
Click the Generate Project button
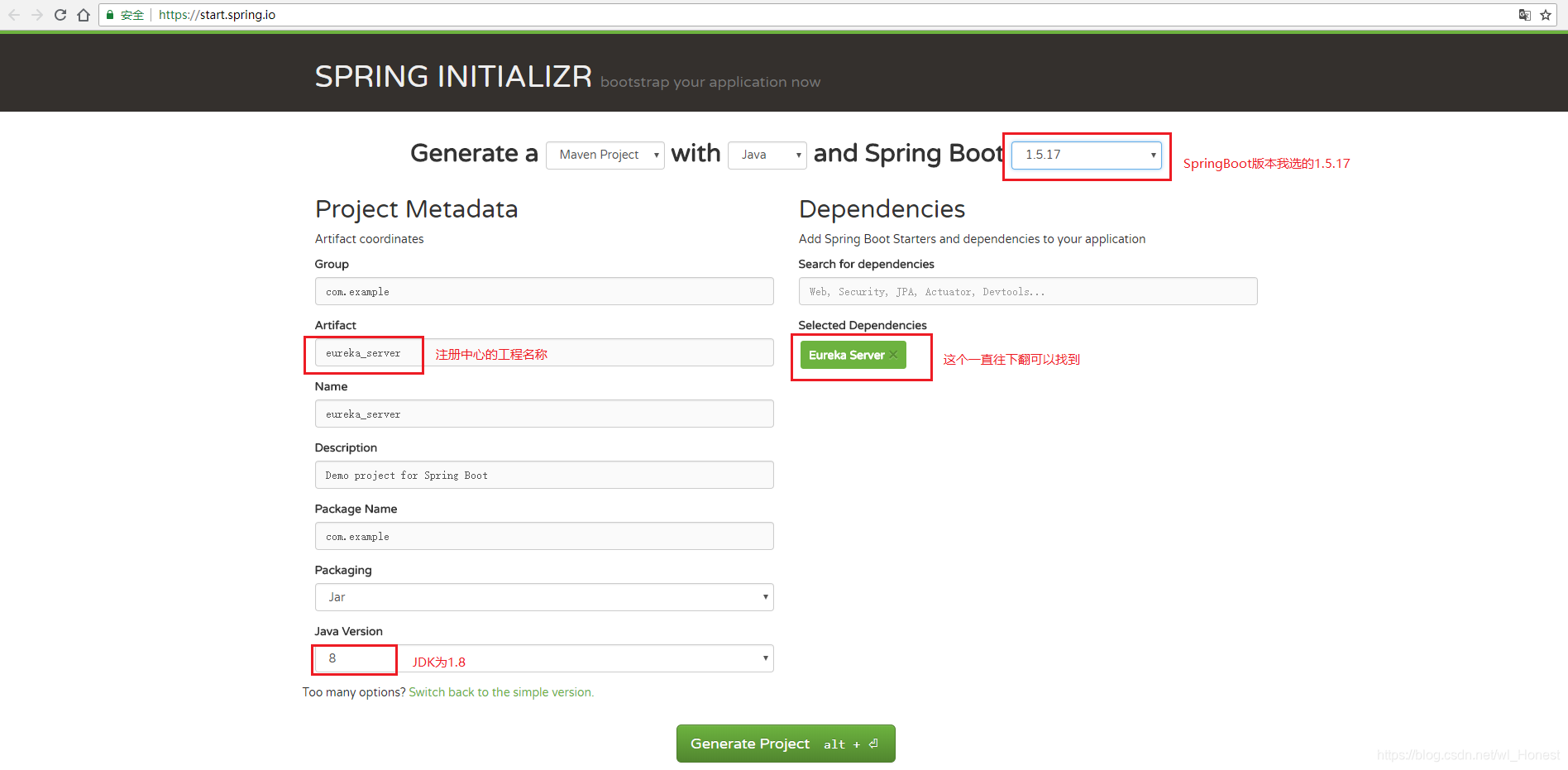point(786,744)
